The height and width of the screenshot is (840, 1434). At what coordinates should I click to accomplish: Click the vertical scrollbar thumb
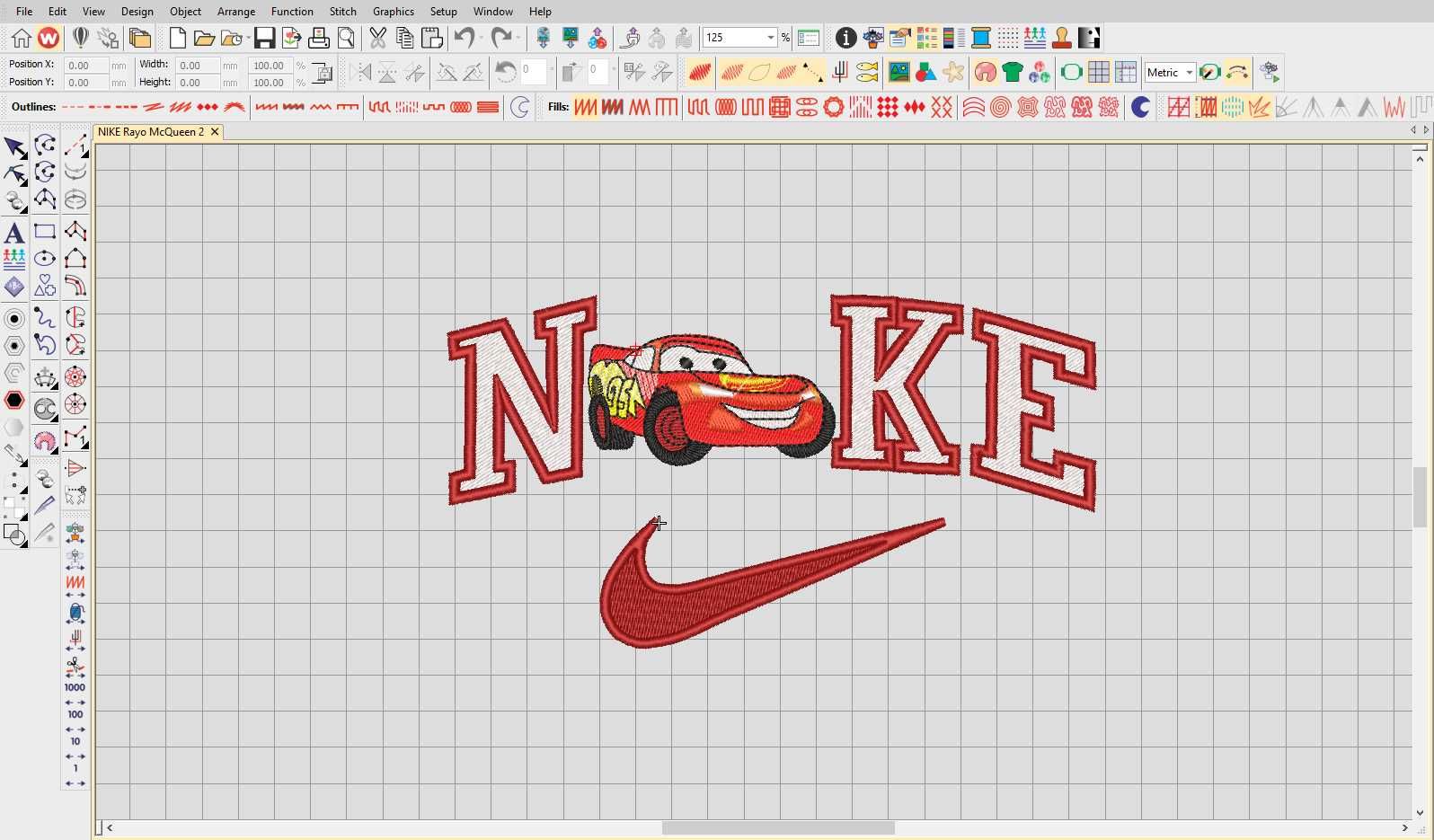pos(1420,497)
